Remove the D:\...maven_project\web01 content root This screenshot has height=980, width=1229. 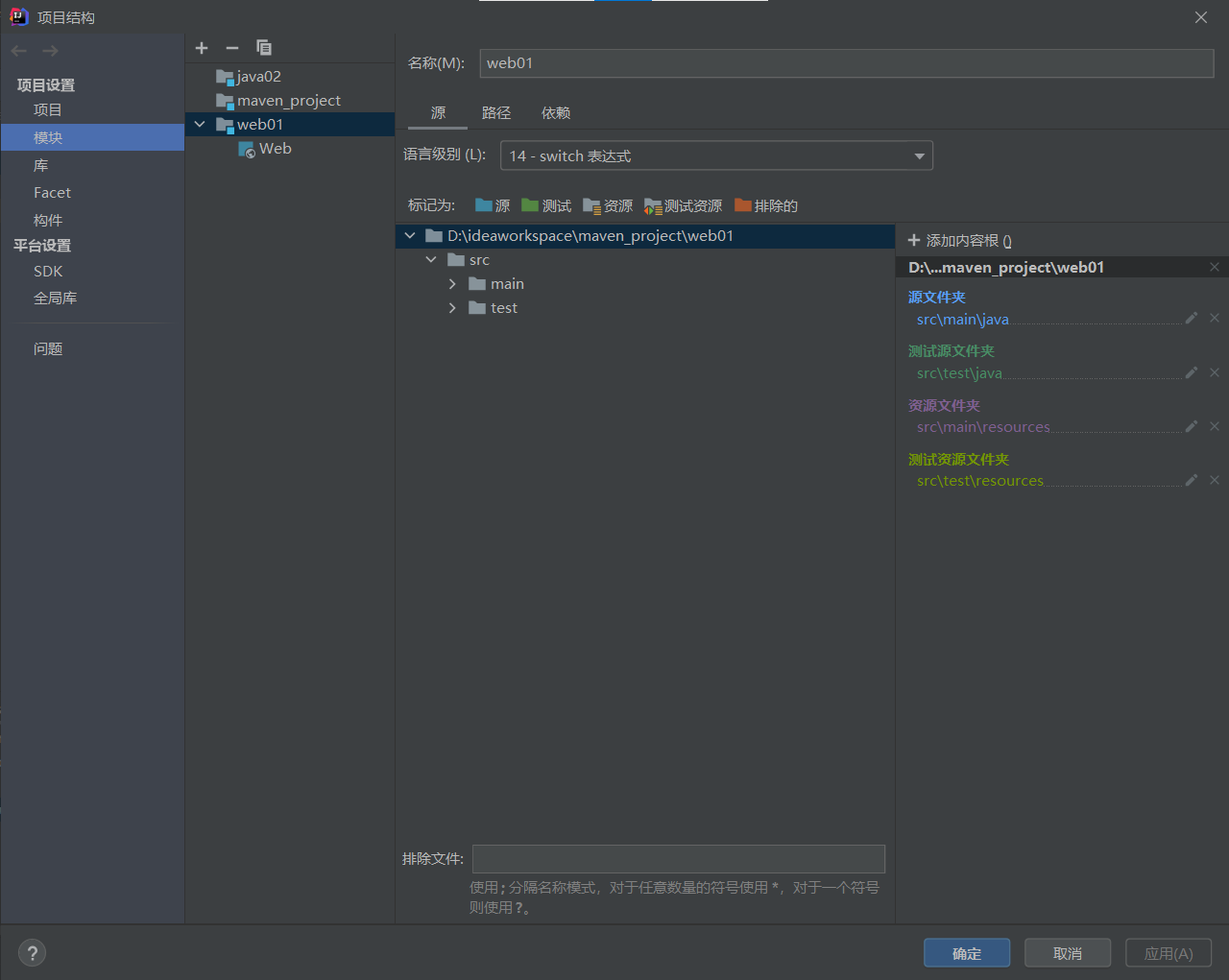coord(1215,267)
